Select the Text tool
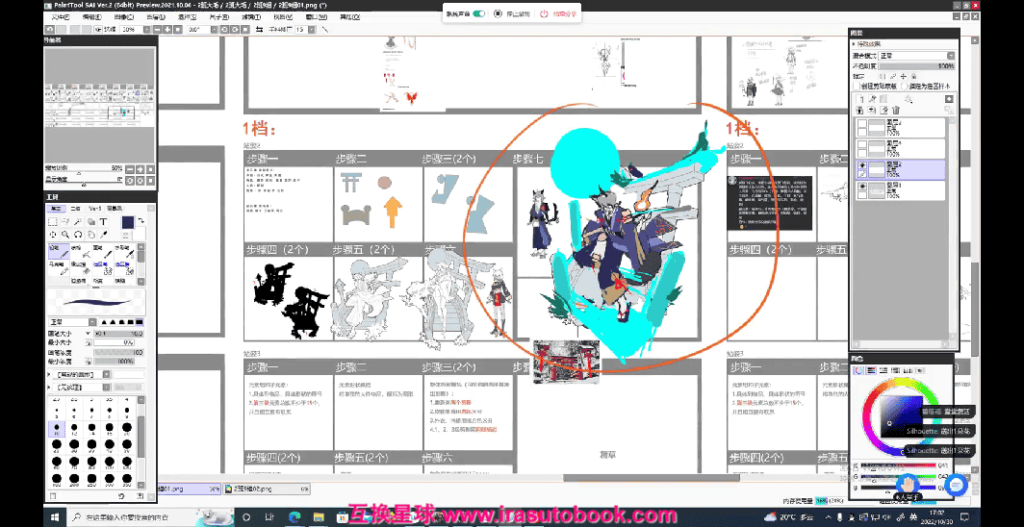The height and width of the screenshot is (527, 1024). (103, 222)
